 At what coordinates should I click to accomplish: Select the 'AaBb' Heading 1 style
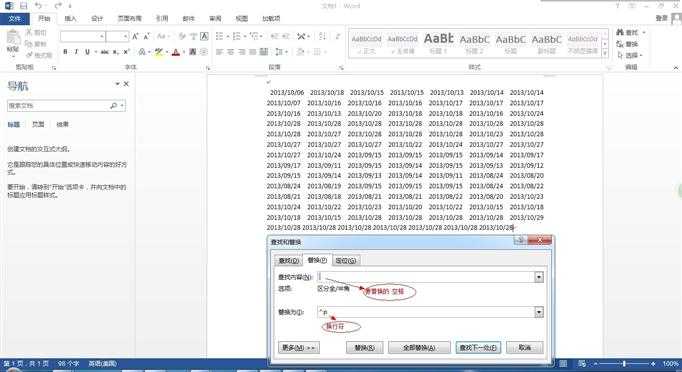(x=438, y=43)
